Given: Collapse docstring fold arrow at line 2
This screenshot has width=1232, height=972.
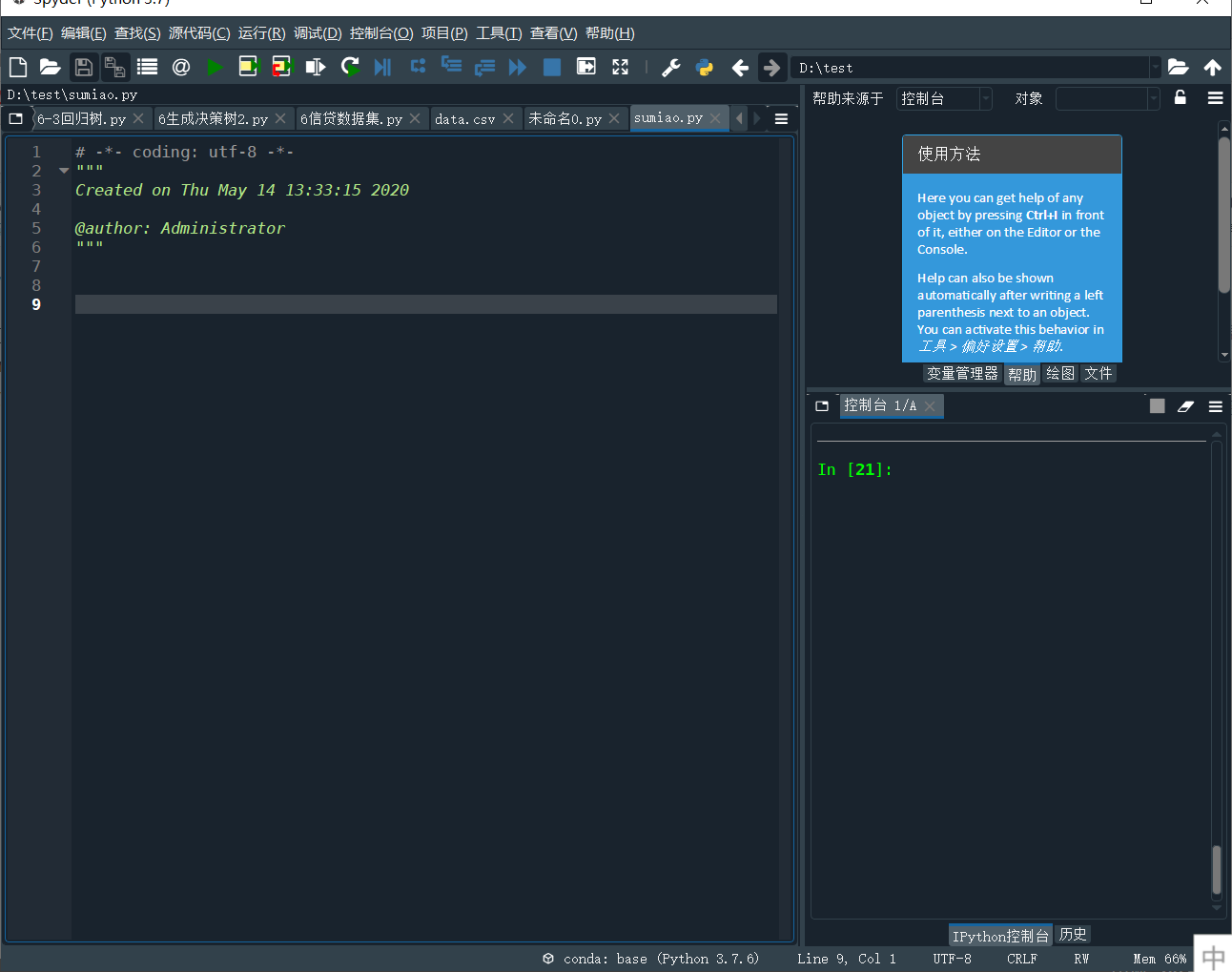Looking at the screenshot, I should point(64,171).
